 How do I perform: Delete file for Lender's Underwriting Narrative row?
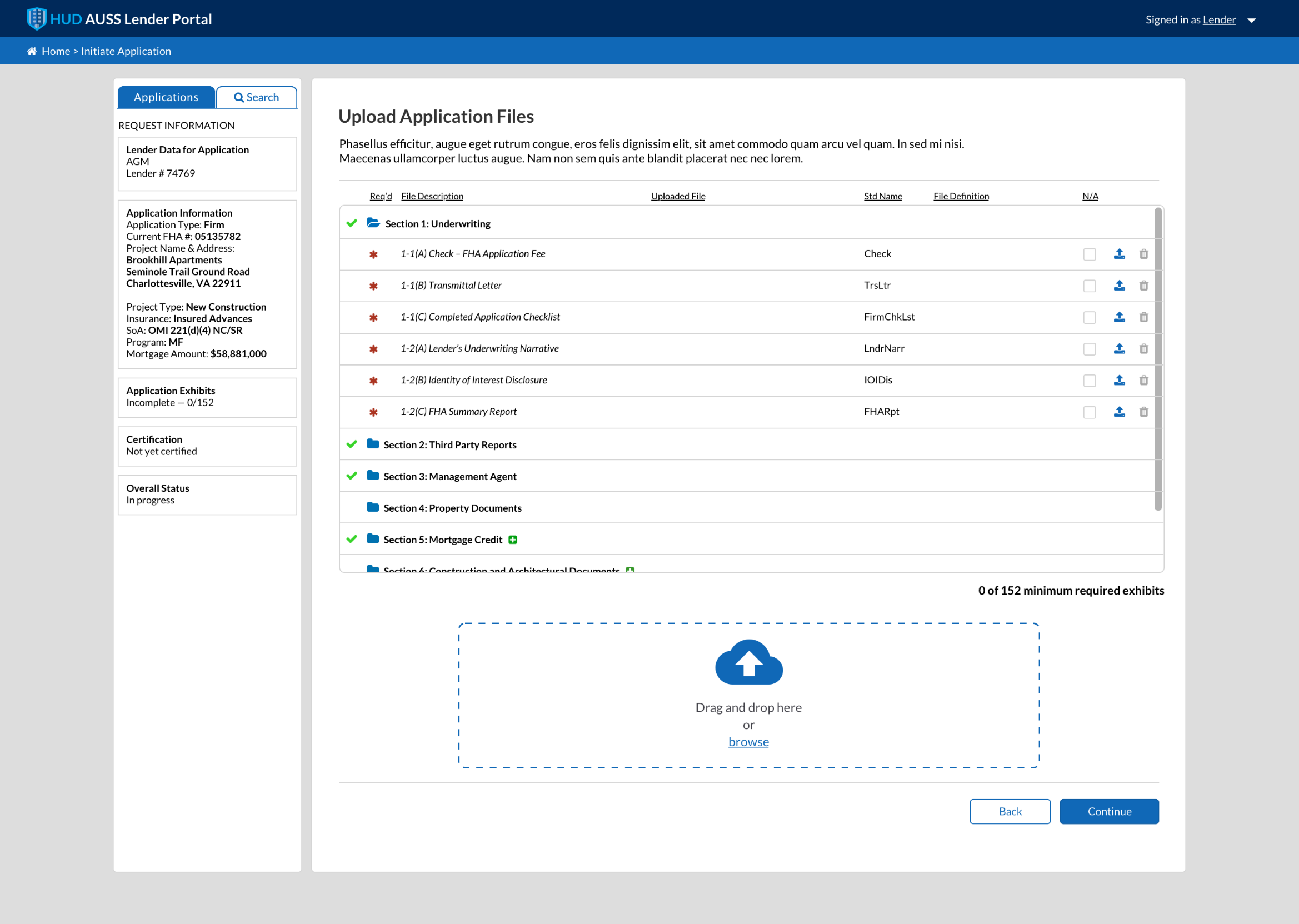coord(1143,349)
